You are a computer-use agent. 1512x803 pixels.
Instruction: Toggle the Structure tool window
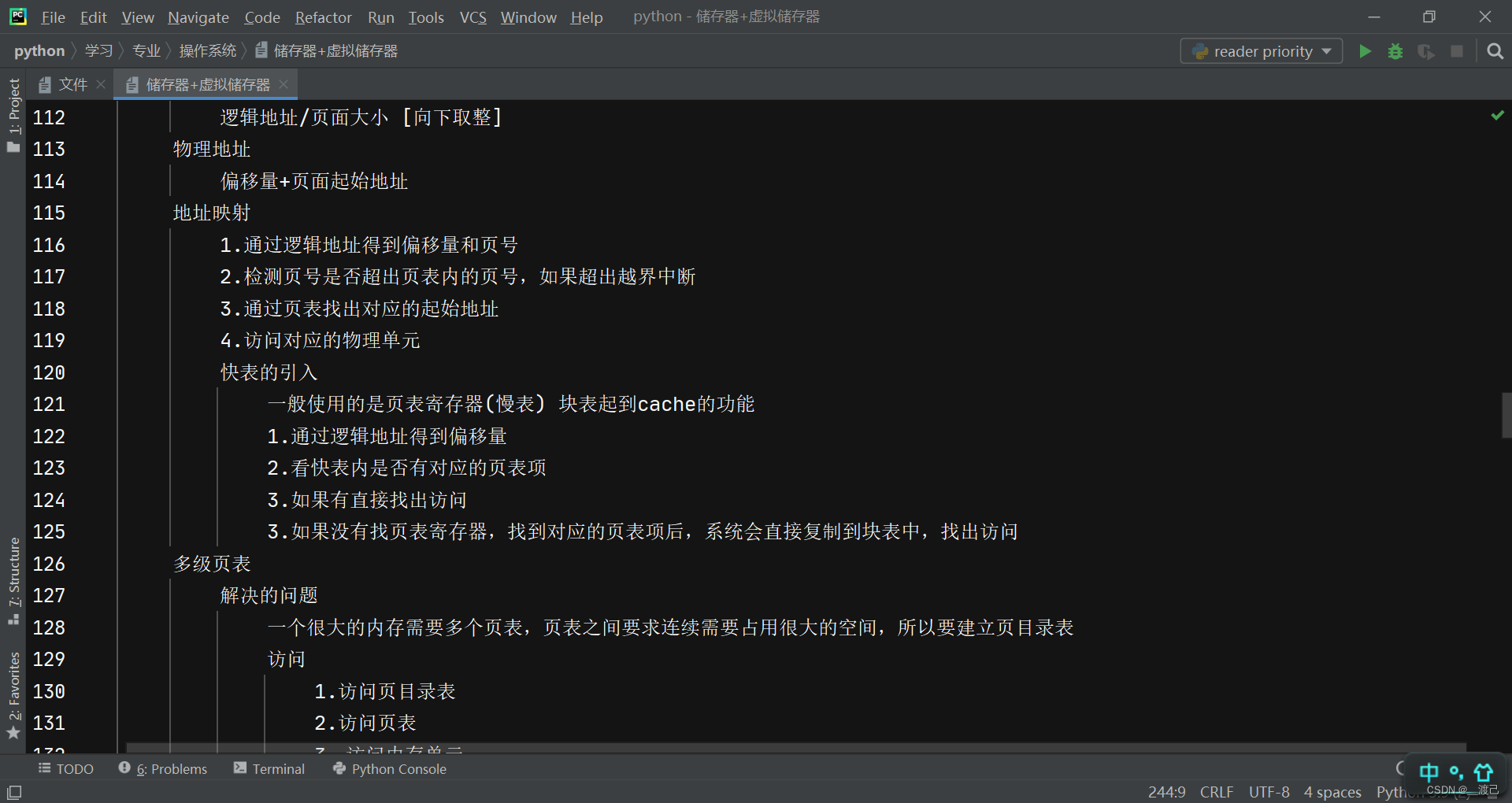(x=13, y=581)
